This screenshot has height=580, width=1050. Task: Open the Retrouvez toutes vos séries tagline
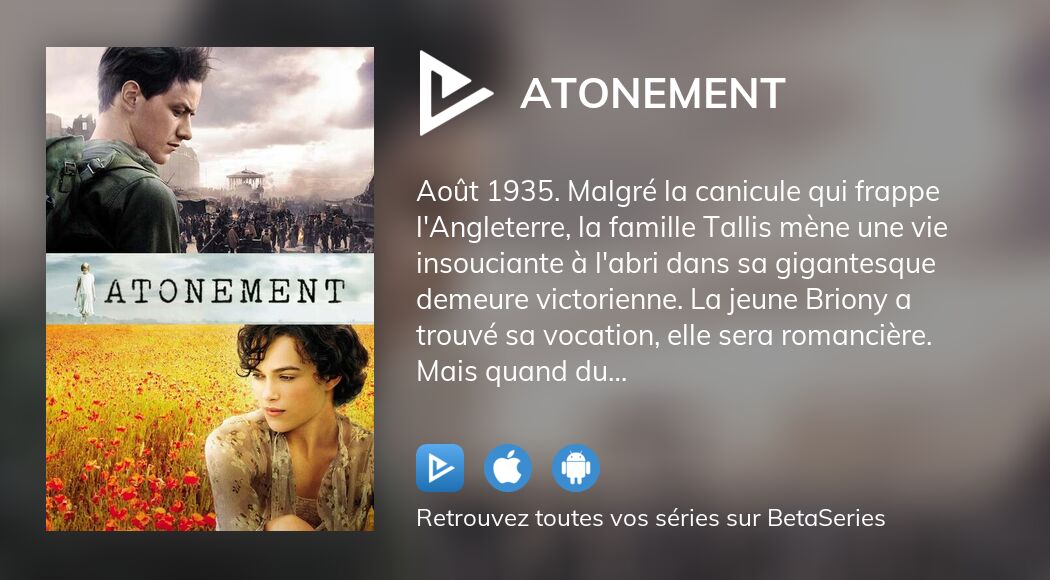point(650,518)
